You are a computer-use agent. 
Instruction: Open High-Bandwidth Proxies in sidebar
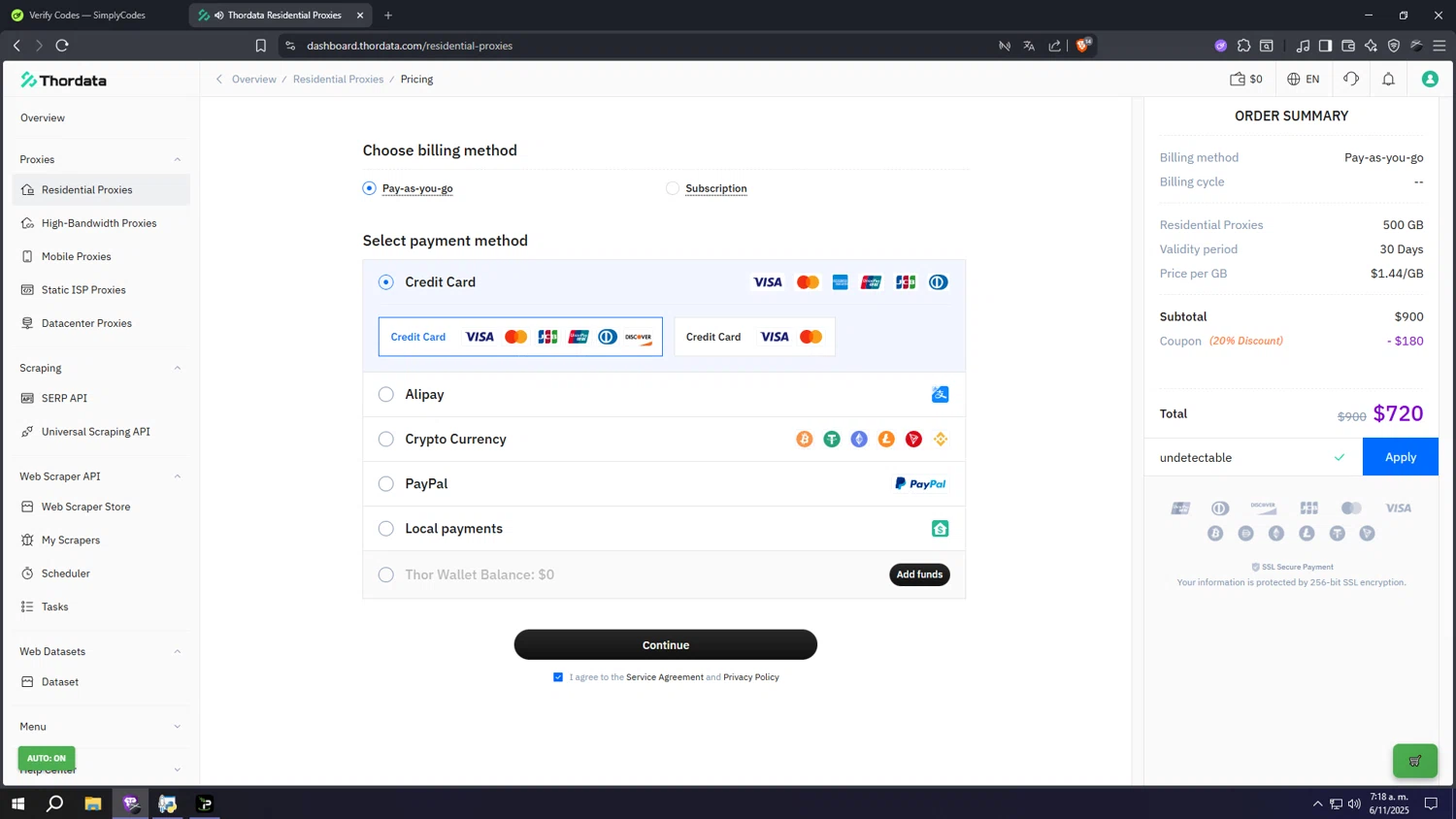(x=101, y=223)
